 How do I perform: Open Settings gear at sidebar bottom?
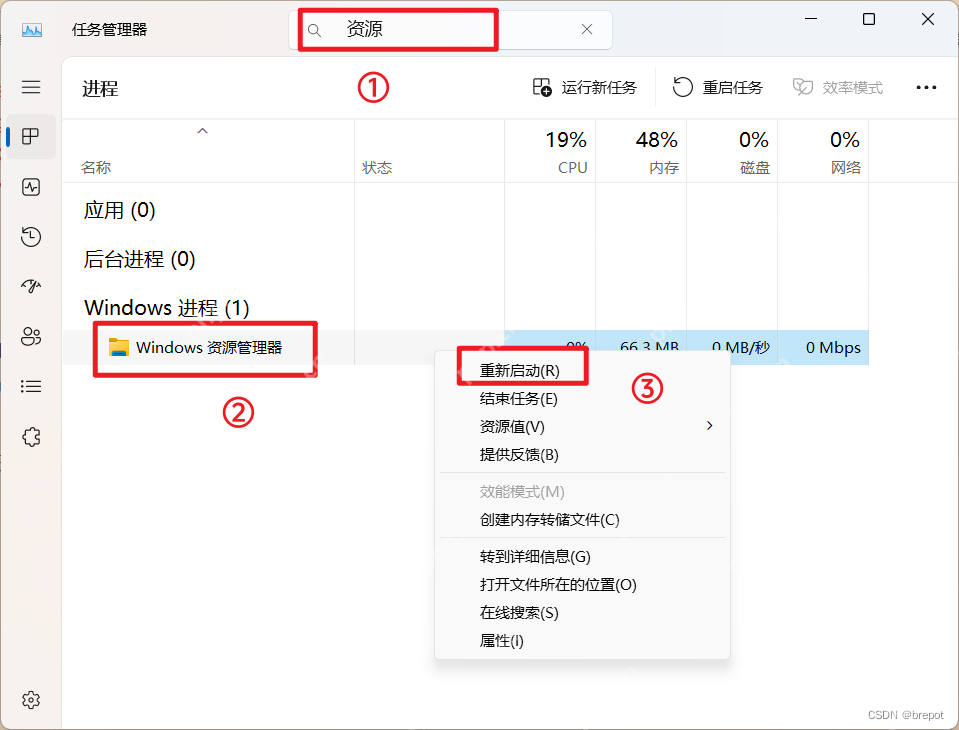(31, 699)
